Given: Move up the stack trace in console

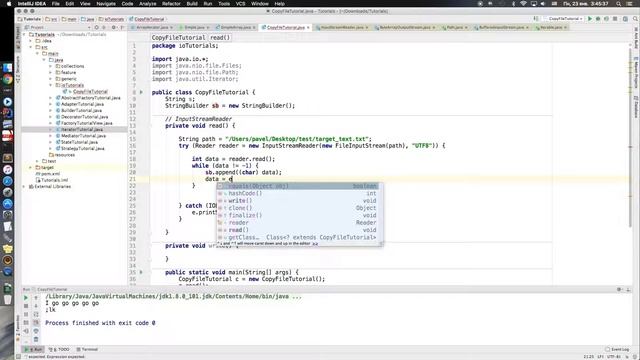Looking at the screenshot, I should pyautogui.click(x=36, y=298).
